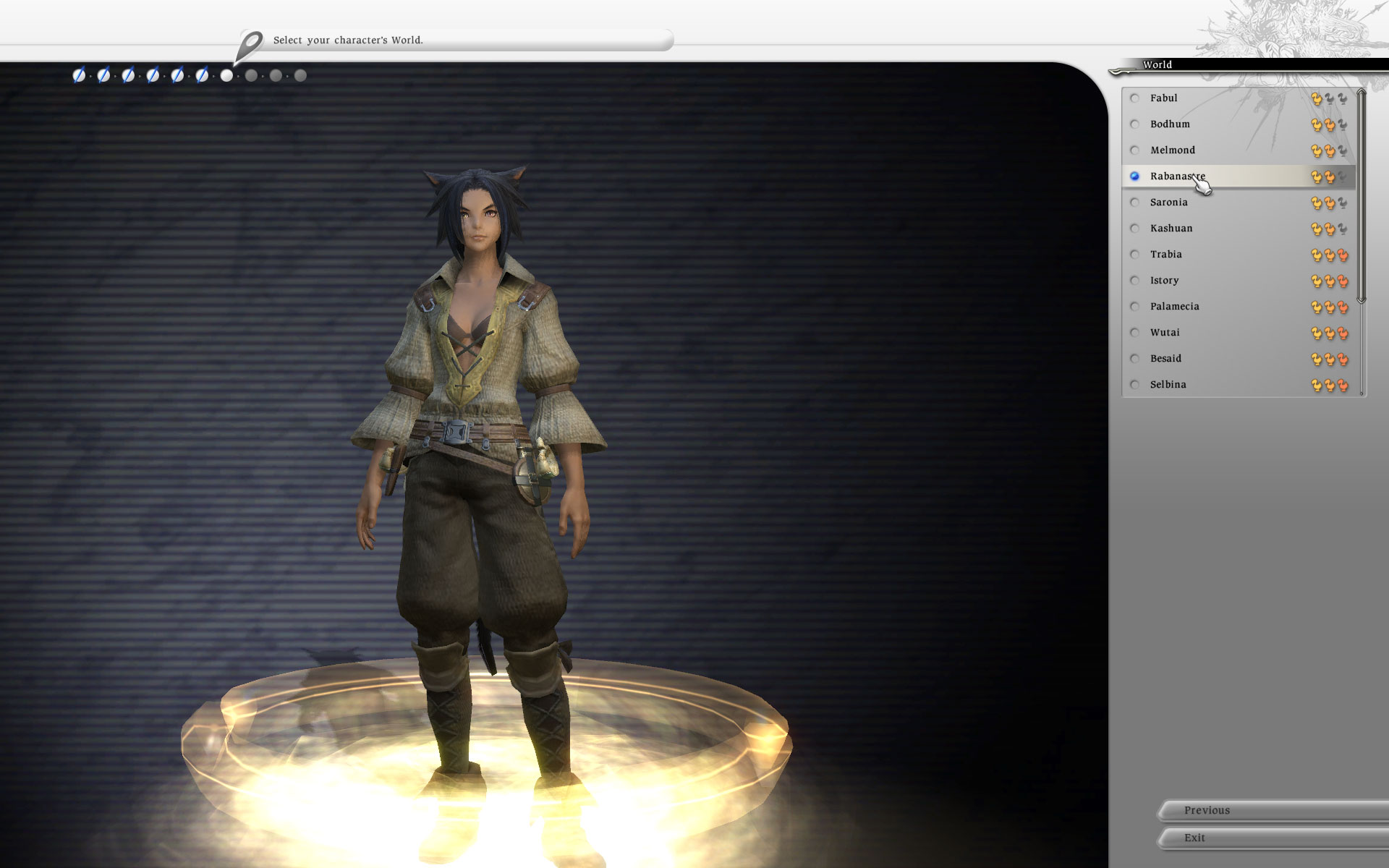Viewport: 1389px width, 868px height.
Task: Click Saronia's chocobo population icons
Action: pos(1330,203)
